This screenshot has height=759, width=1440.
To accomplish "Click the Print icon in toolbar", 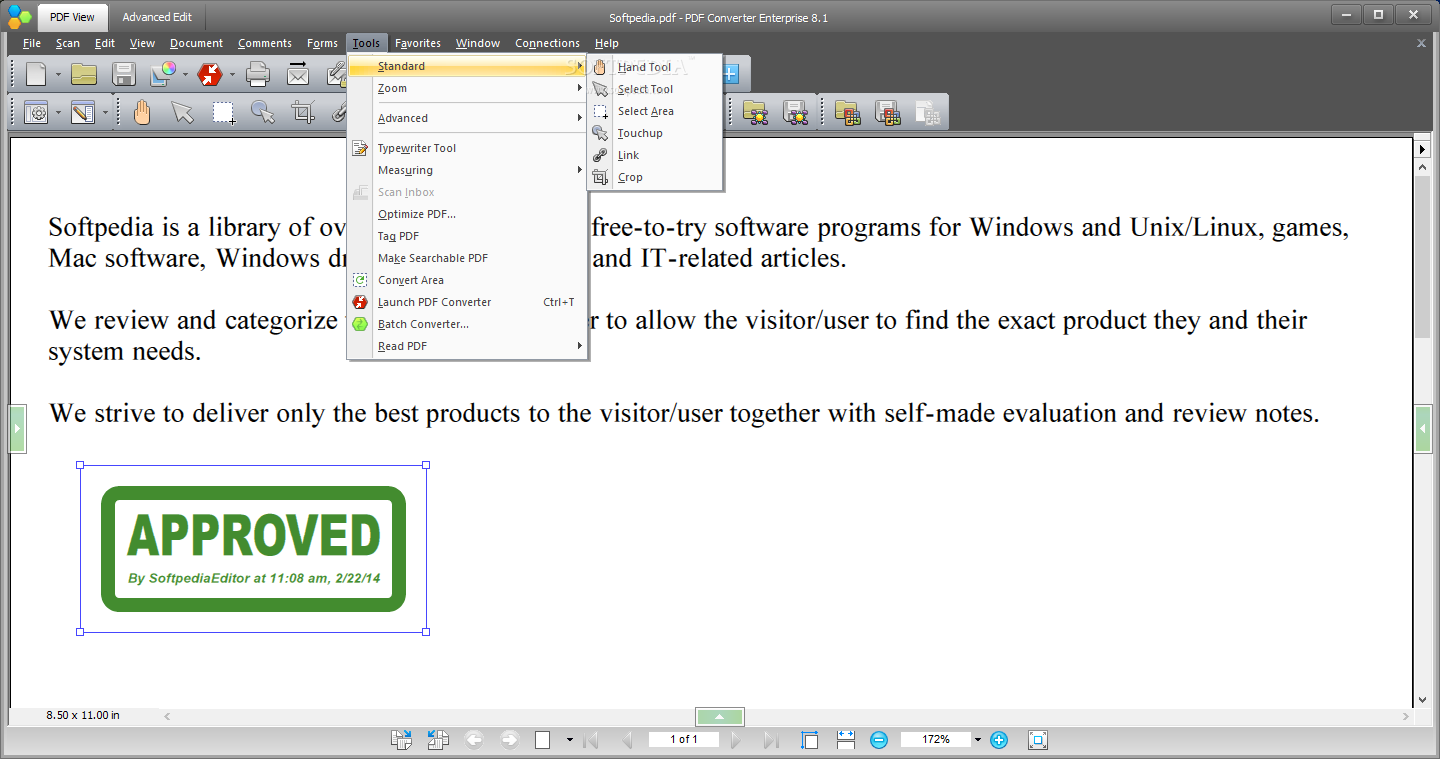I will [258, 74].
